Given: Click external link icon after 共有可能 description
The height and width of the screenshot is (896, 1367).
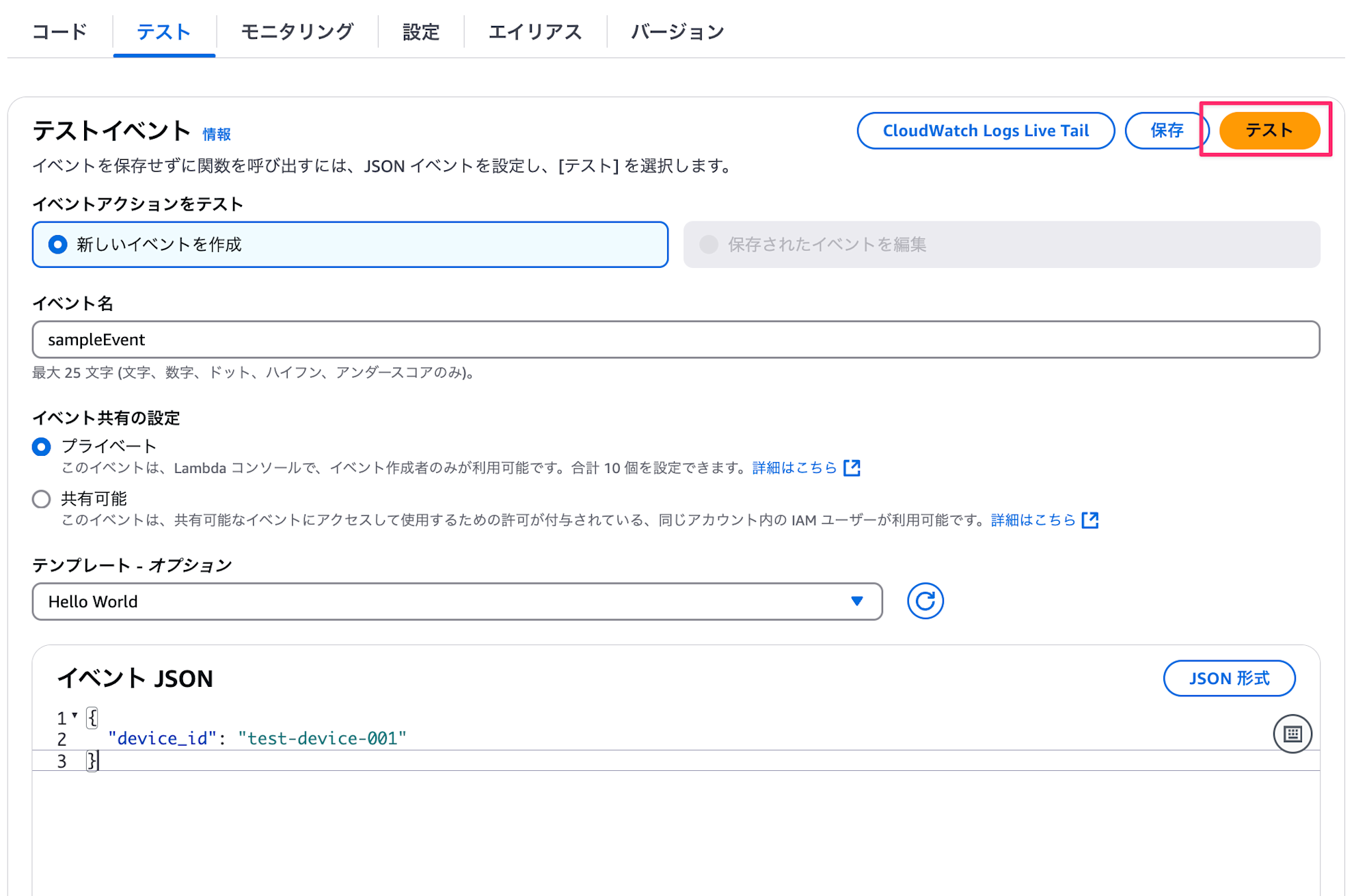Looking at the screenshot, I should click(1090, 520).
